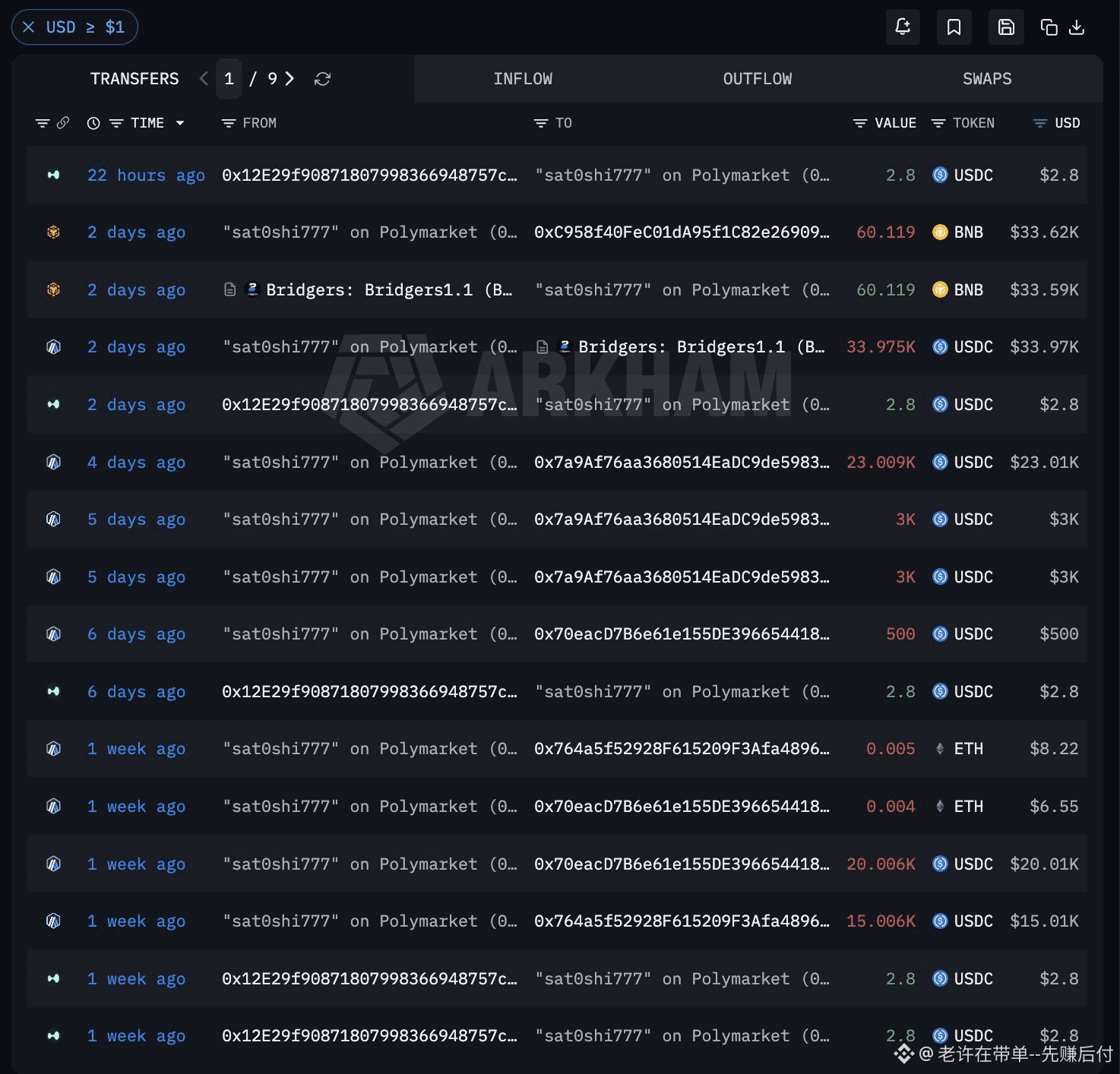Click BNB chain icon on $33.62K row
This screenshot has width=1120, height=1074.
[53, 232]
